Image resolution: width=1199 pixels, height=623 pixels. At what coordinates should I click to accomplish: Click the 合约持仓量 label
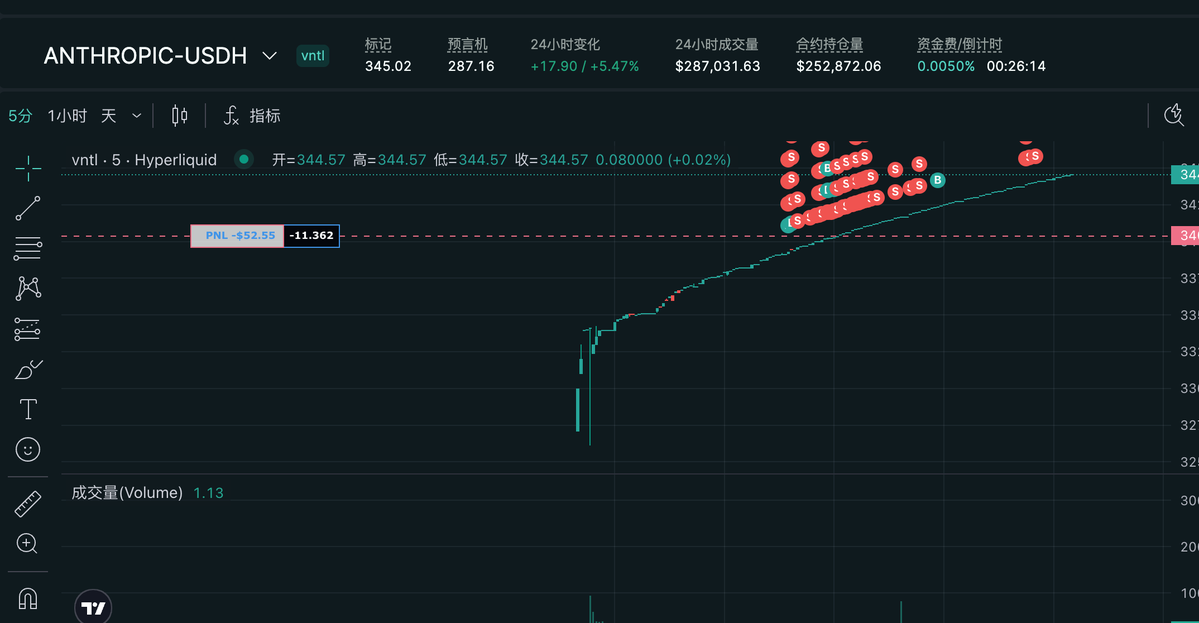tap(830, 44)
